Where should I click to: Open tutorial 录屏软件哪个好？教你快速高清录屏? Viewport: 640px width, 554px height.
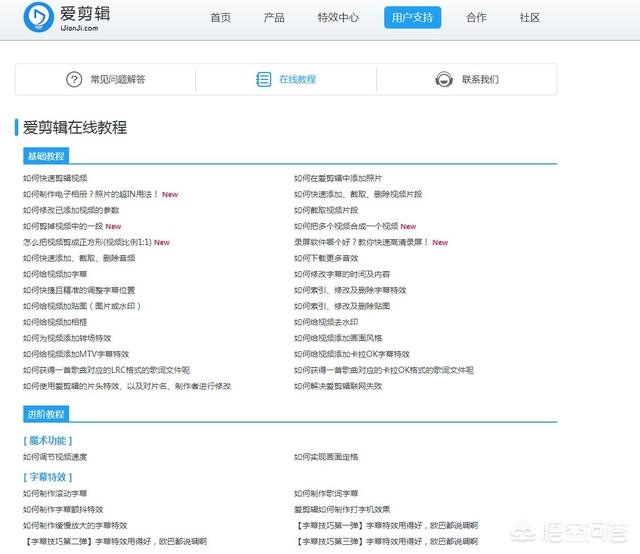point(361,242)
